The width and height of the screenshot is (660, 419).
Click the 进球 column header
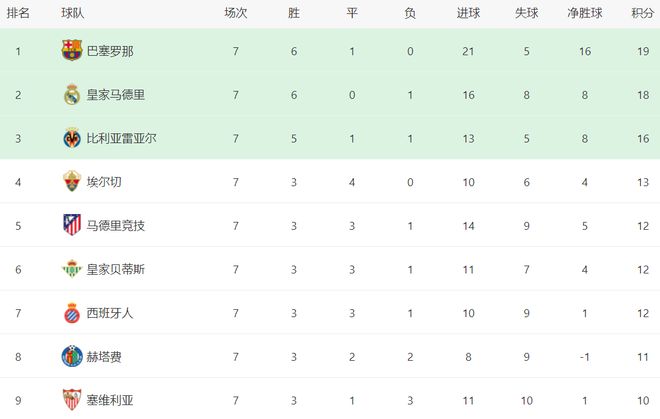[x=468, y=13]
